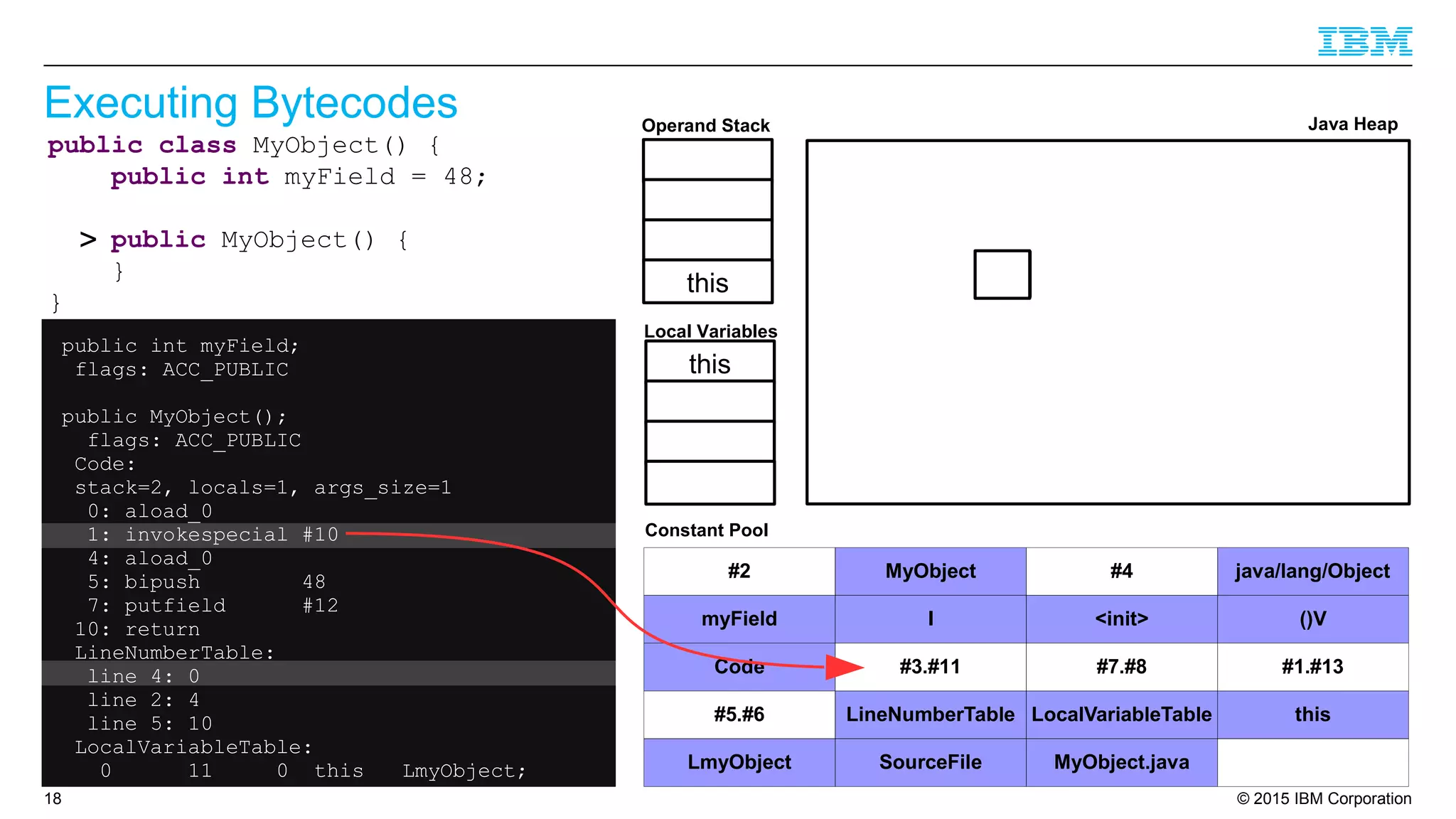This screenshot has height=819, width=1456.
Task: Click the top empty slot of Operand Stack
Action: pos(707,159)
